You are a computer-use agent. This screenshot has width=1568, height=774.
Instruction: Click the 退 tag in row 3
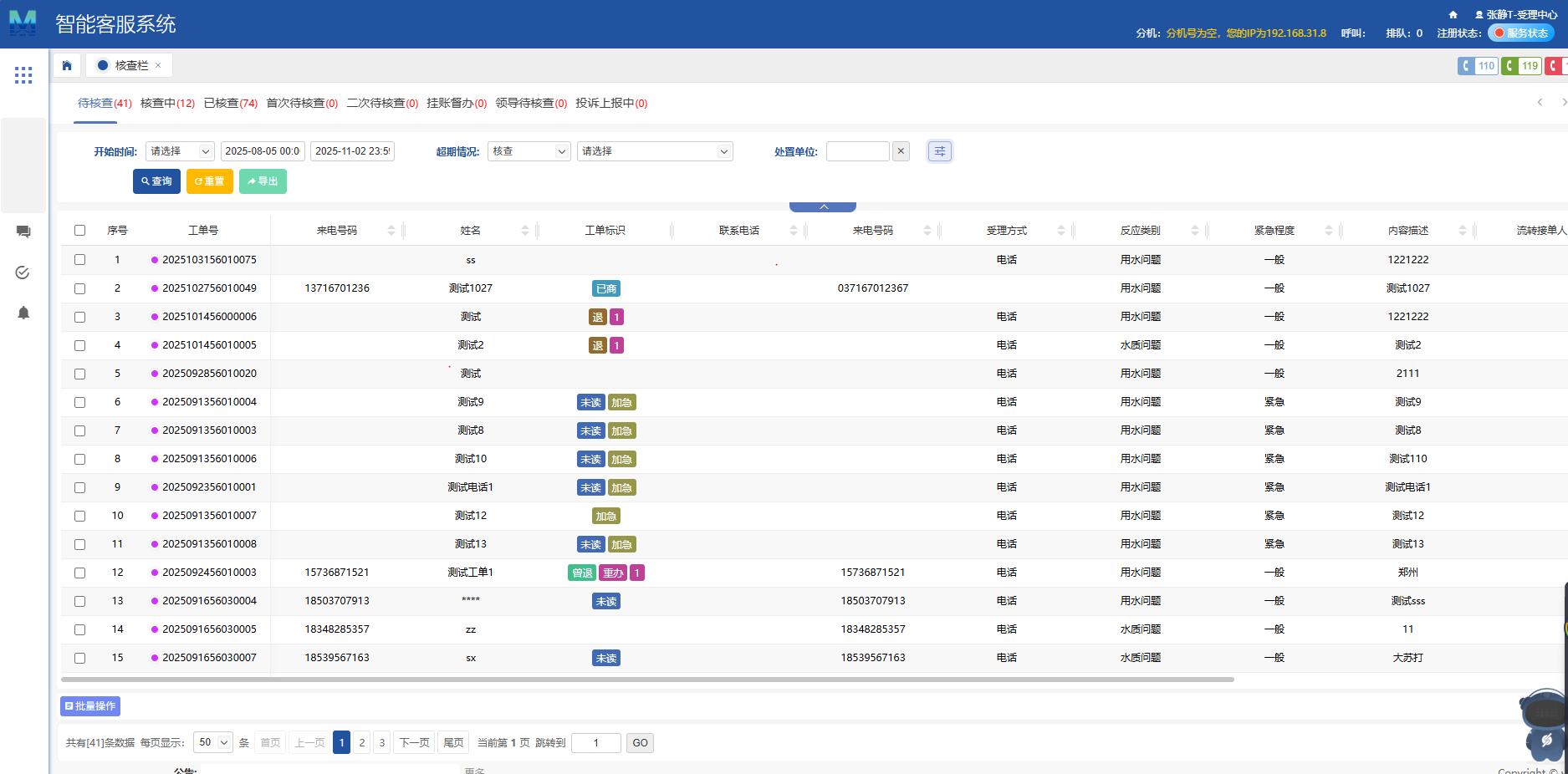point(598,317)
